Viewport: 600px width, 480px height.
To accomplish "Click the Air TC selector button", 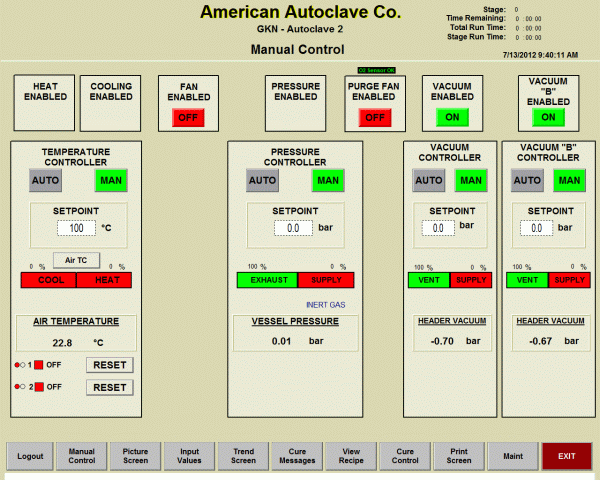I will coord(76,260).
